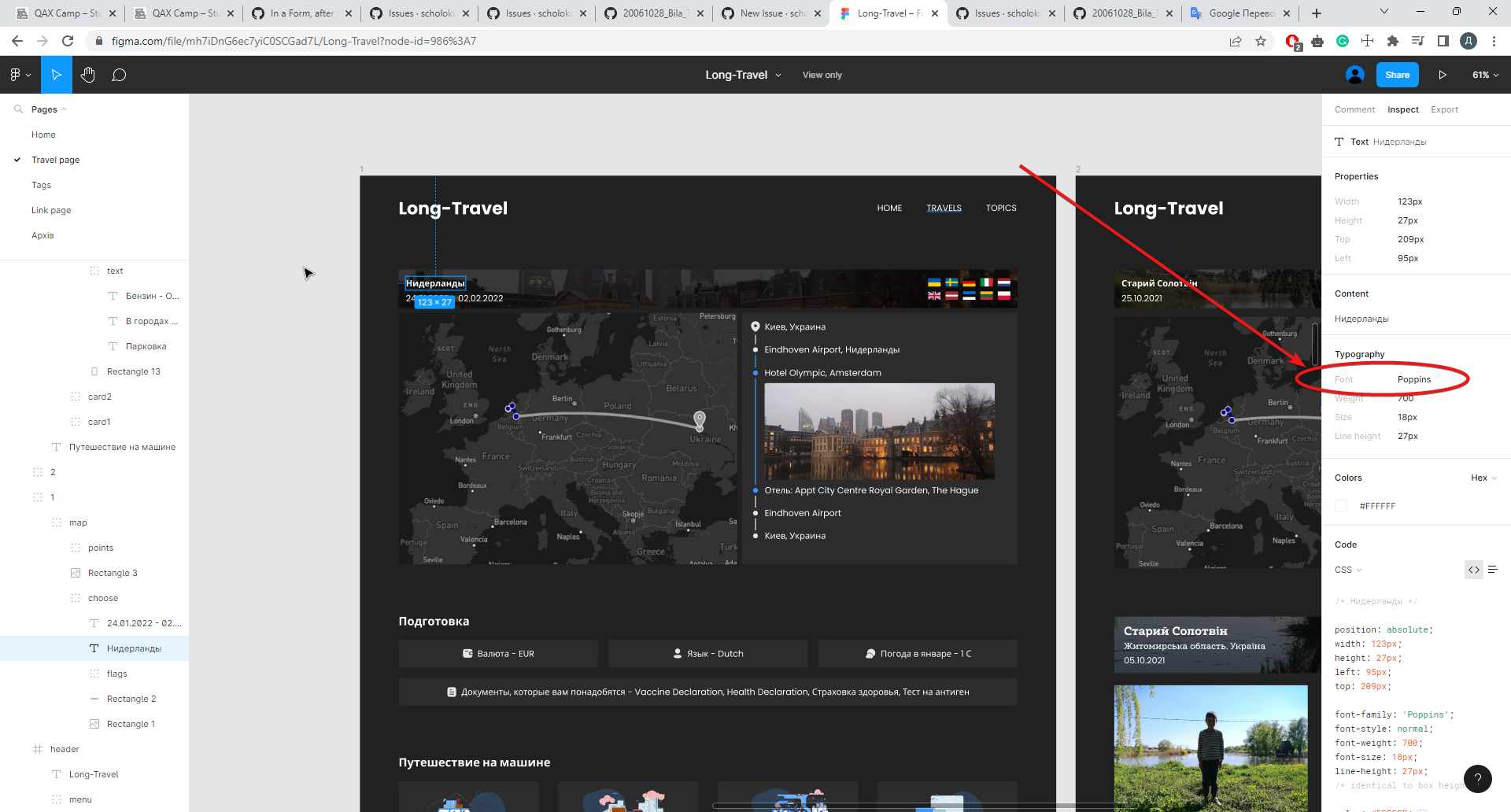Select the menu layer

94,799
